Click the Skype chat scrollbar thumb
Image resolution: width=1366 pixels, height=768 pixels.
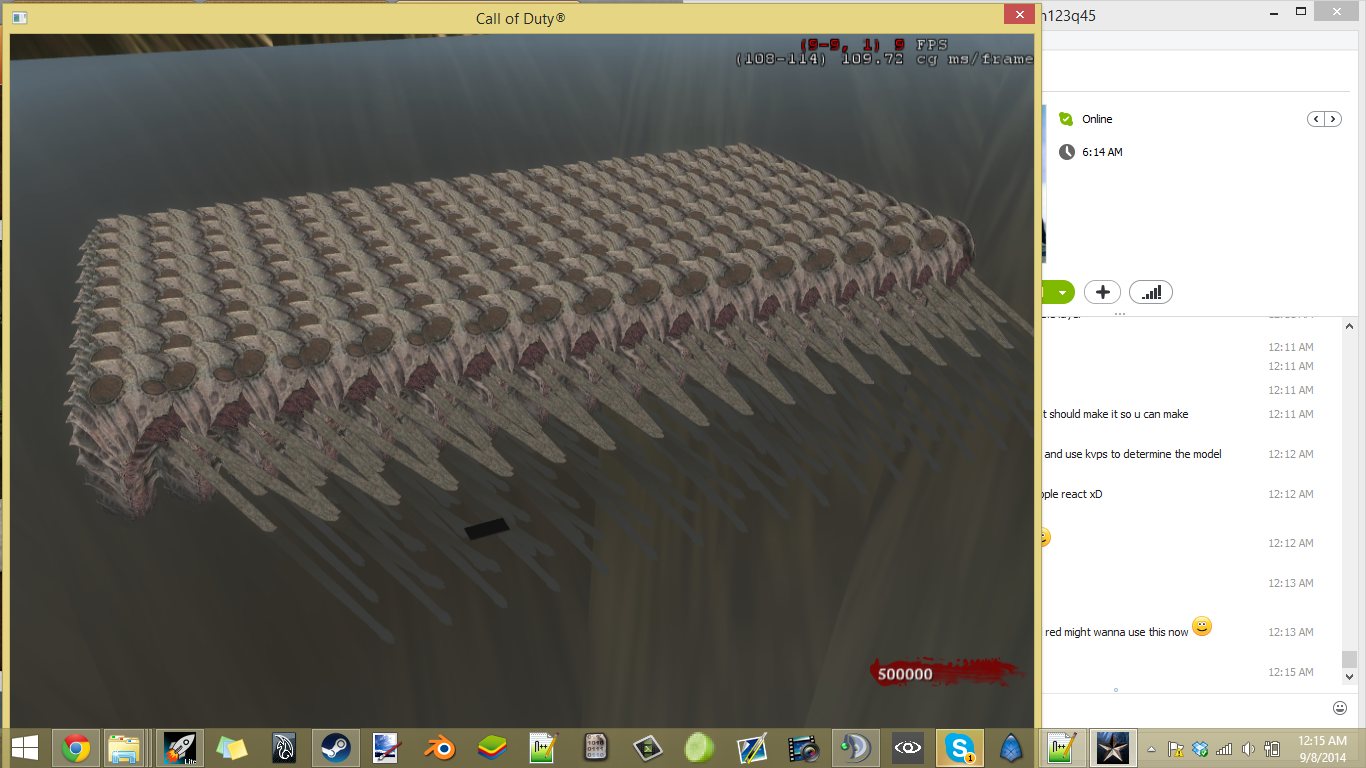tap(1349, 659)
